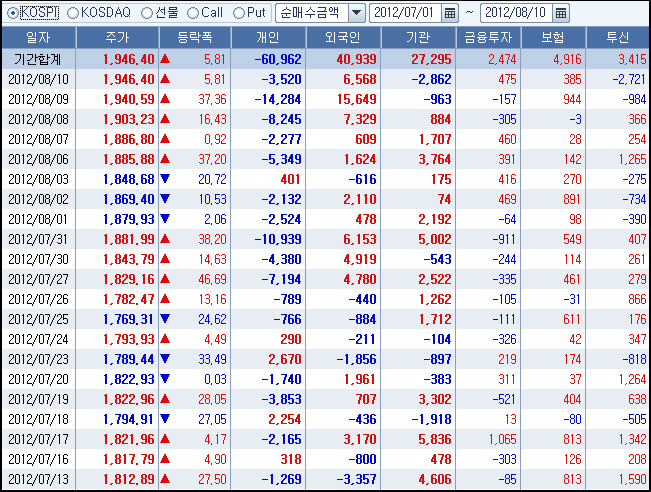Viewport: 651px width, 492px height.
Task: Click the insurance value 4,916
Action: pyautogui.click(x=567, y=59)
